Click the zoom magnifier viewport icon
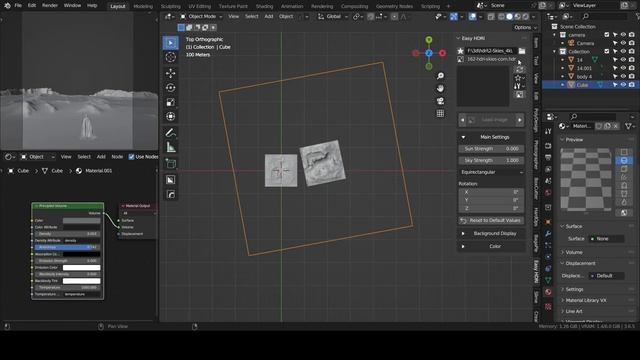The image size is (640, 360). click(440, 76)
